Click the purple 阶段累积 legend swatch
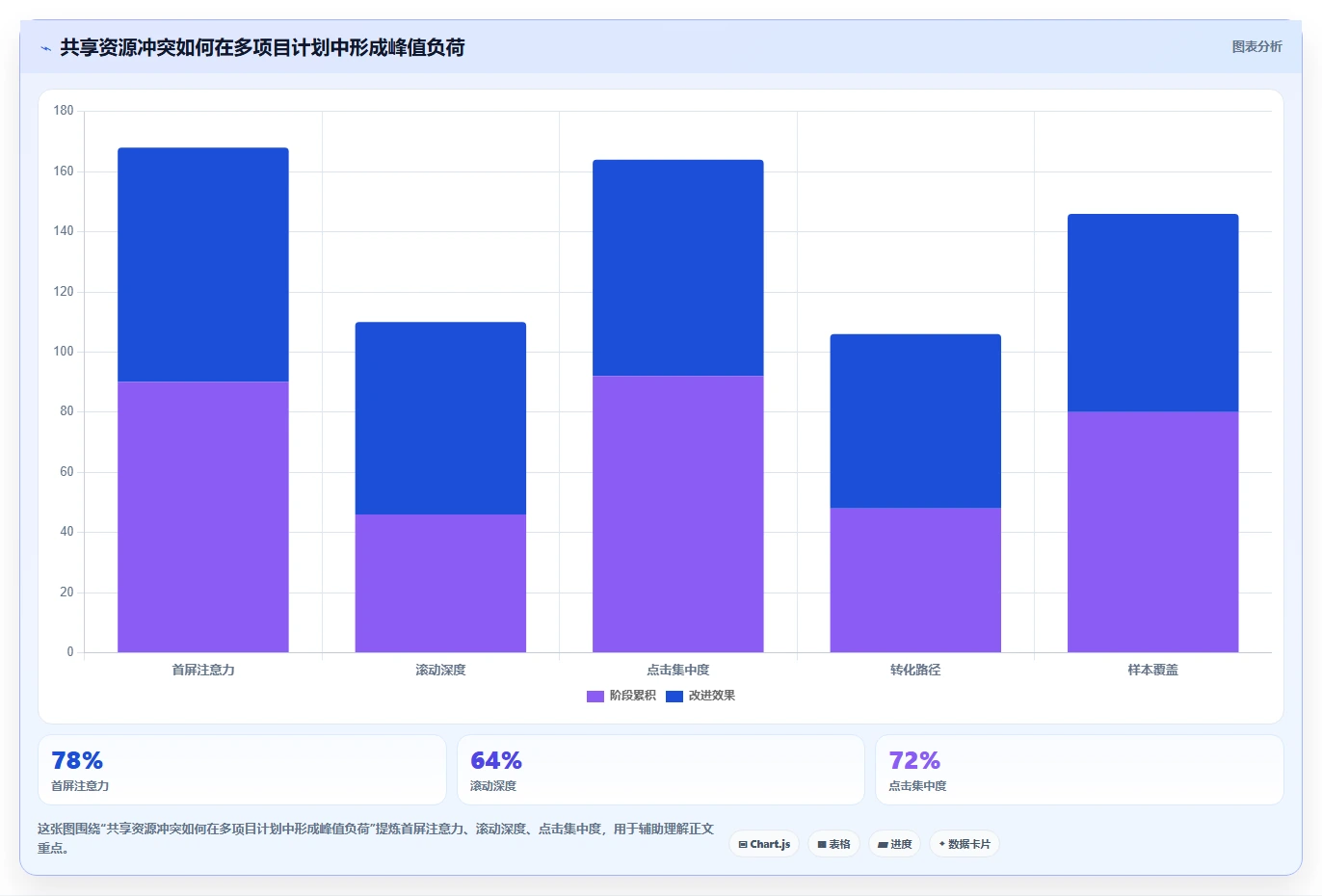 pos(595,696)
